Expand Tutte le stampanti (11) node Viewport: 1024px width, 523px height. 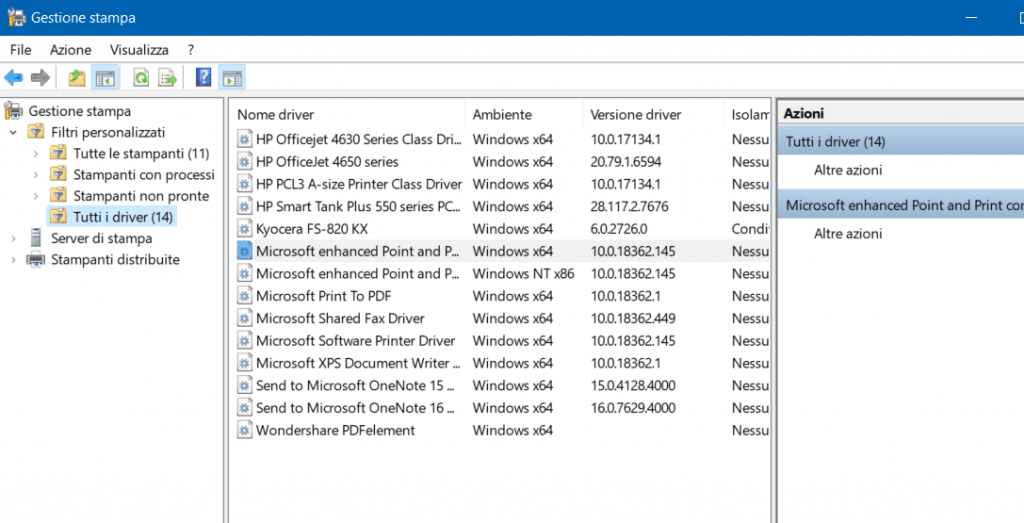point(36,154)
